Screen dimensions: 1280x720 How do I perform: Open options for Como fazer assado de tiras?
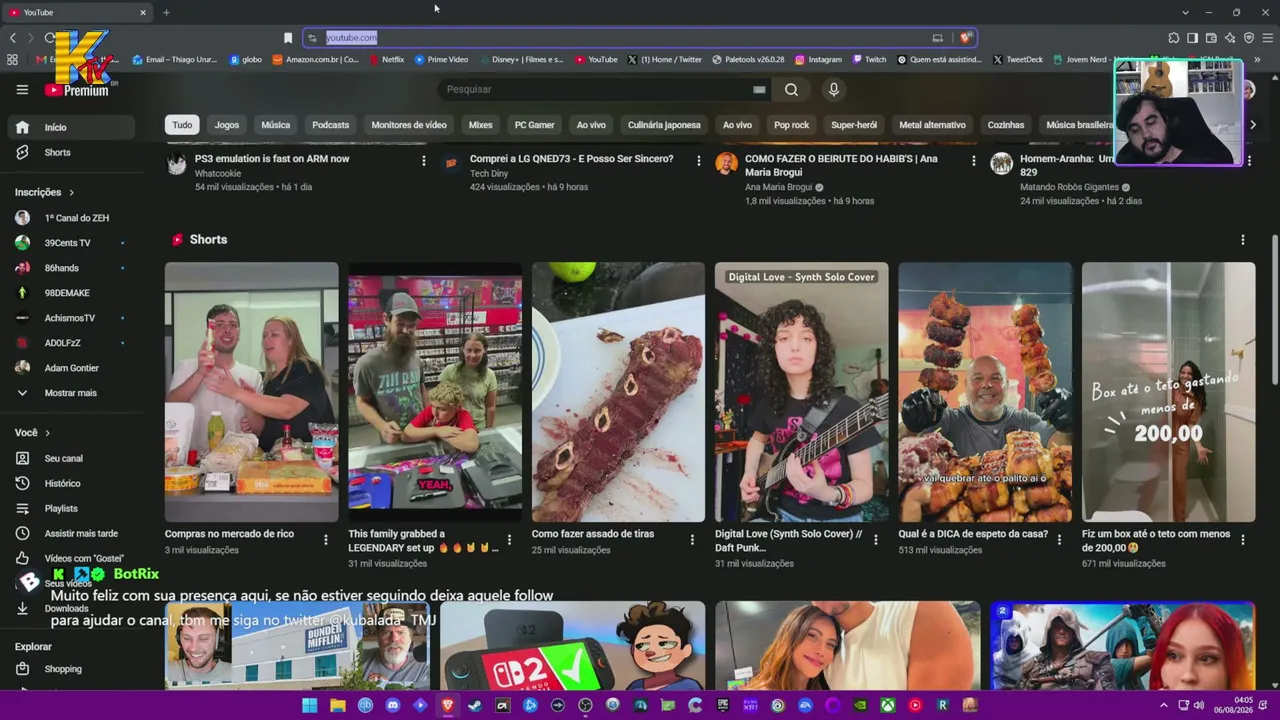[692, 539]
